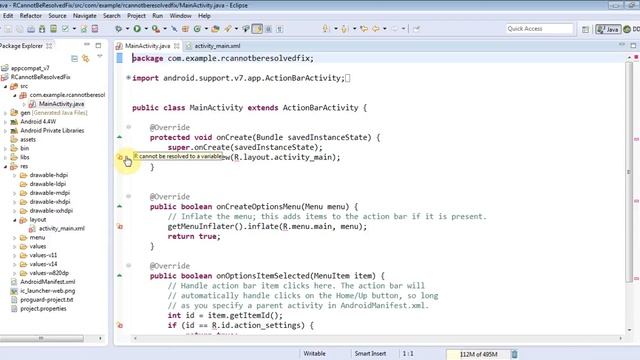
Task: Click the Next Annotation arrow icon
Action: 326,29
